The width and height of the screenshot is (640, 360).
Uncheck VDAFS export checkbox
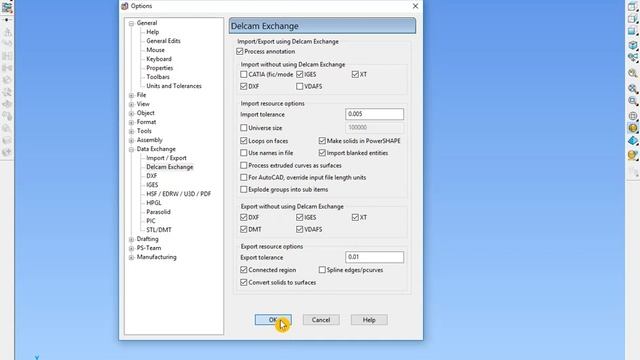pyautogui.click(x=300, y=229)
